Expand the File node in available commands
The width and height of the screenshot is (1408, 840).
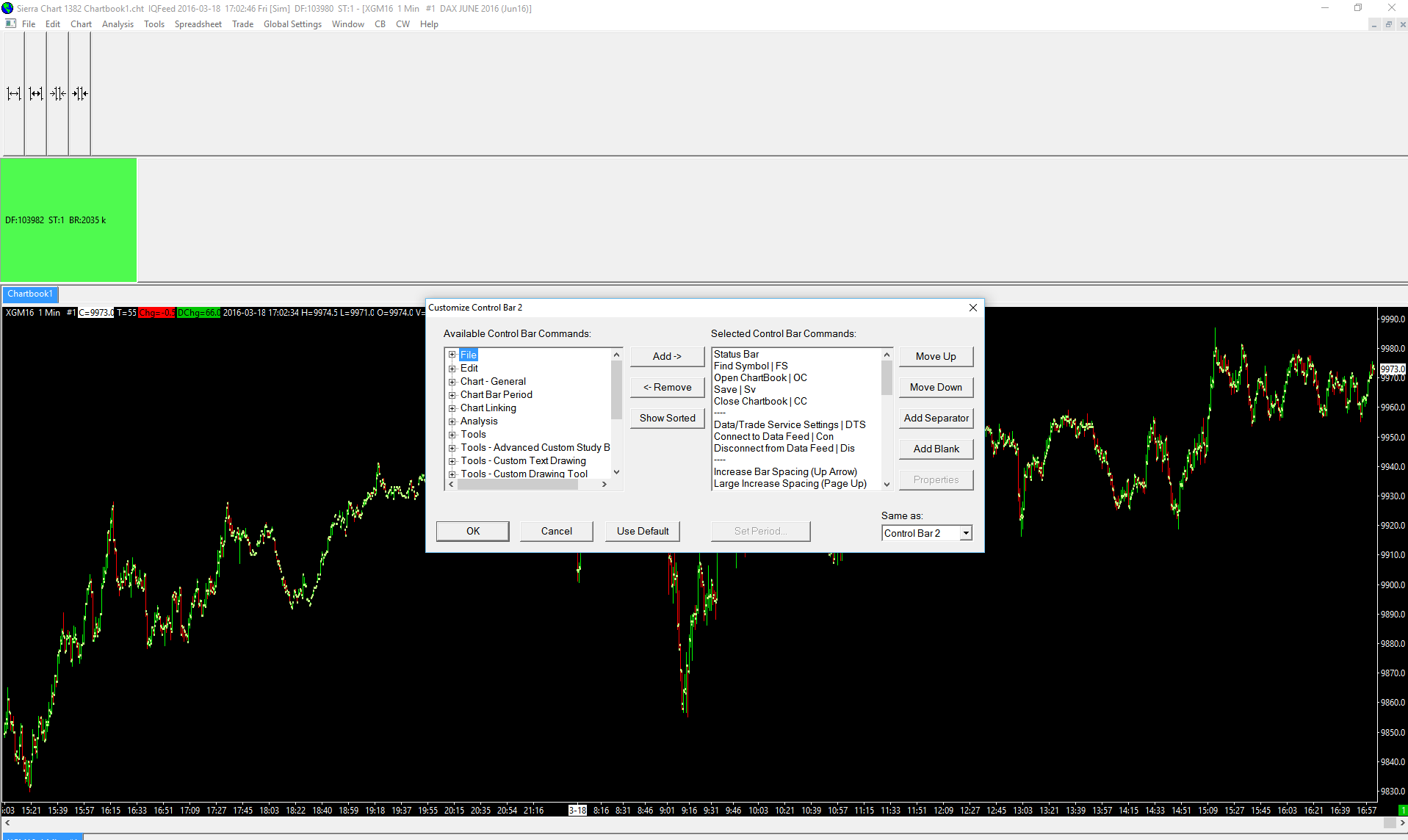(x=452, y=355)
